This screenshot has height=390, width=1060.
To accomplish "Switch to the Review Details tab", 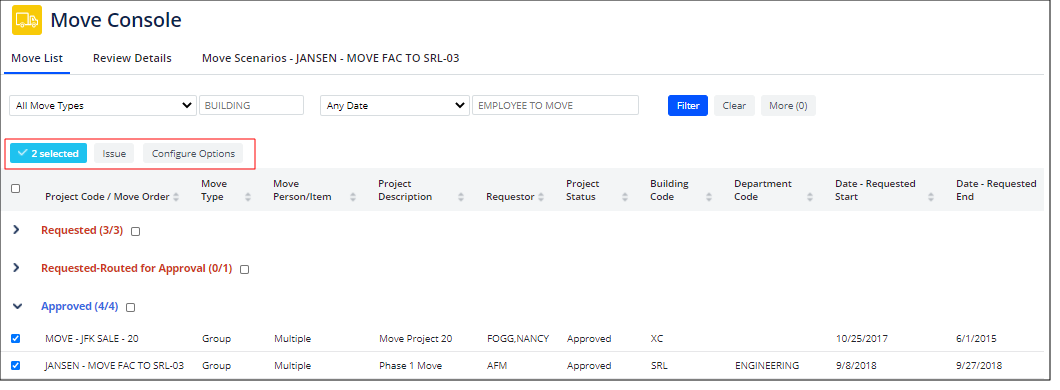I will pos(132,58).
